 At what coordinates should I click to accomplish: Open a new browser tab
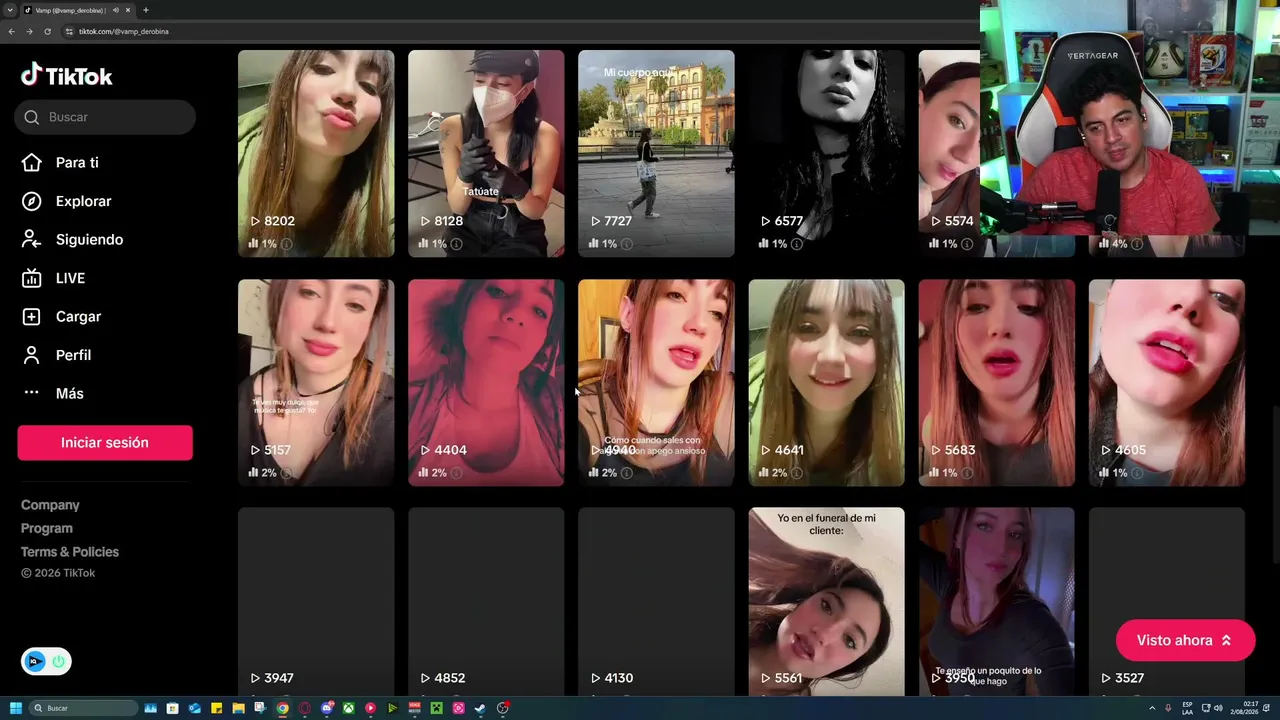pos(146,10)
